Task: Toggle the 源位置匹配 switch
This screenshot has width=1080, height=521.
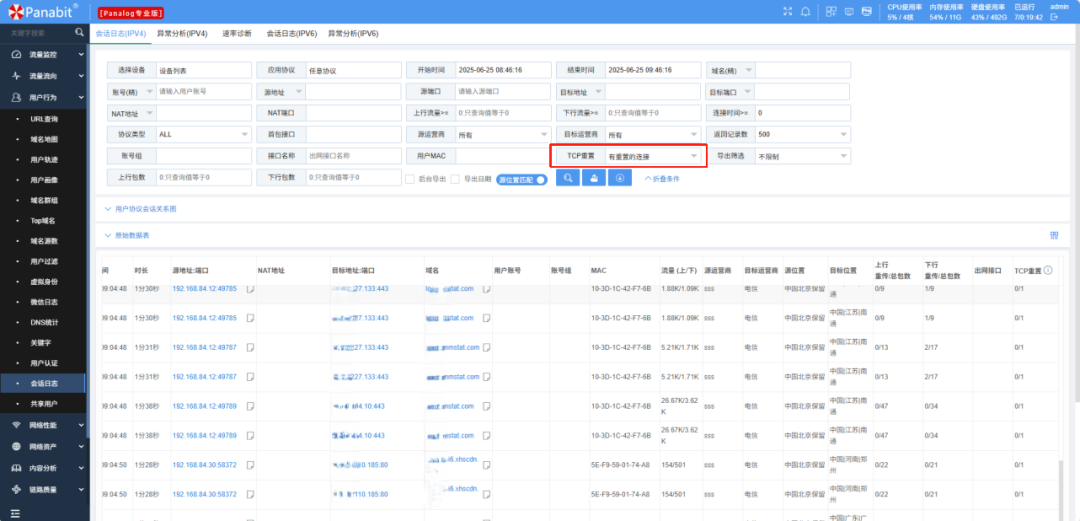Action: pyautogui.click(x=521, y=179)
